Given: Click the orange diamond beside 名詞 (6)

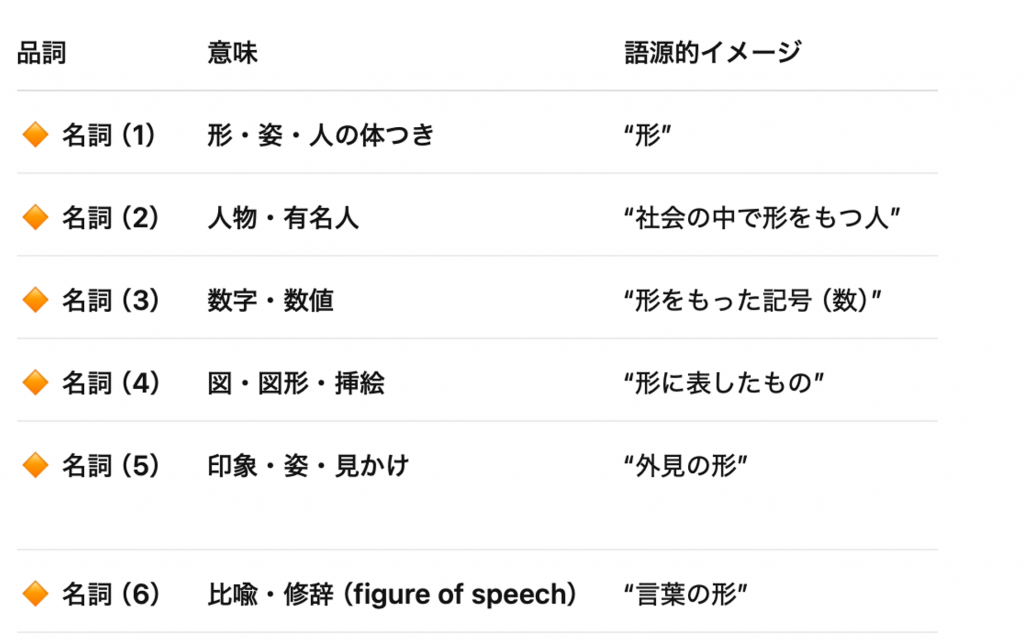Looking at the screenshot, I should 35,595.
